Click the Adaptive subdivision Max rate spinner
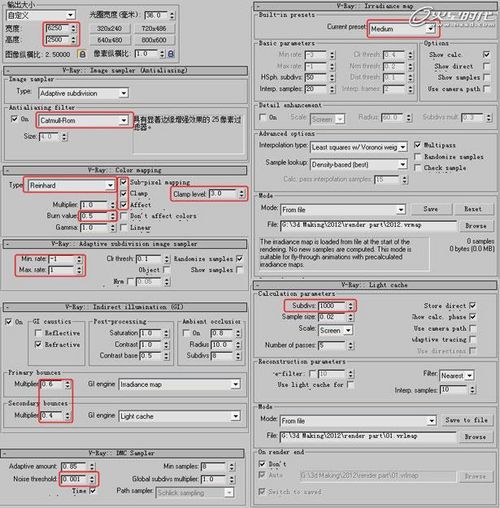Screen dimensions: 500x508 coord(79,270)
